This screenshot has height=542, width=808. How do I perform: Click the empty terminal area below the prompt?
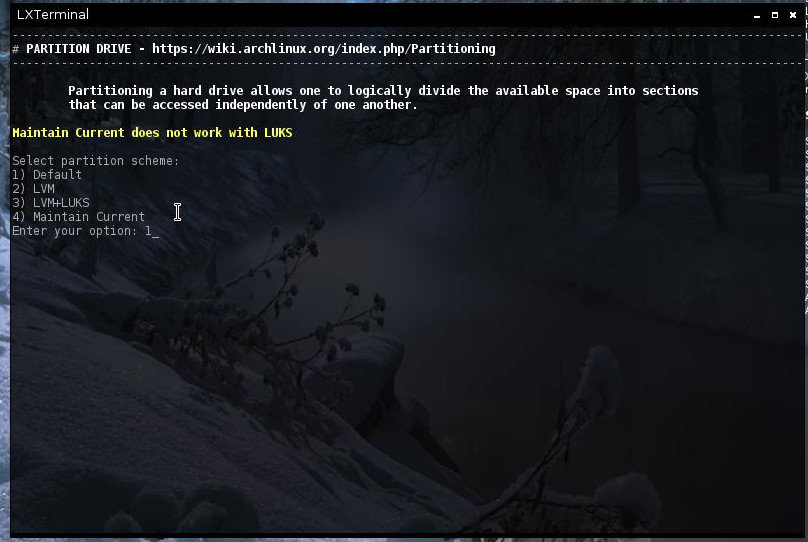407,386
